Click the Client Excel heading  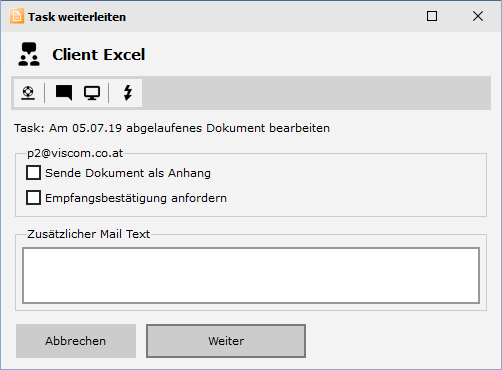(x=99, y=55)
